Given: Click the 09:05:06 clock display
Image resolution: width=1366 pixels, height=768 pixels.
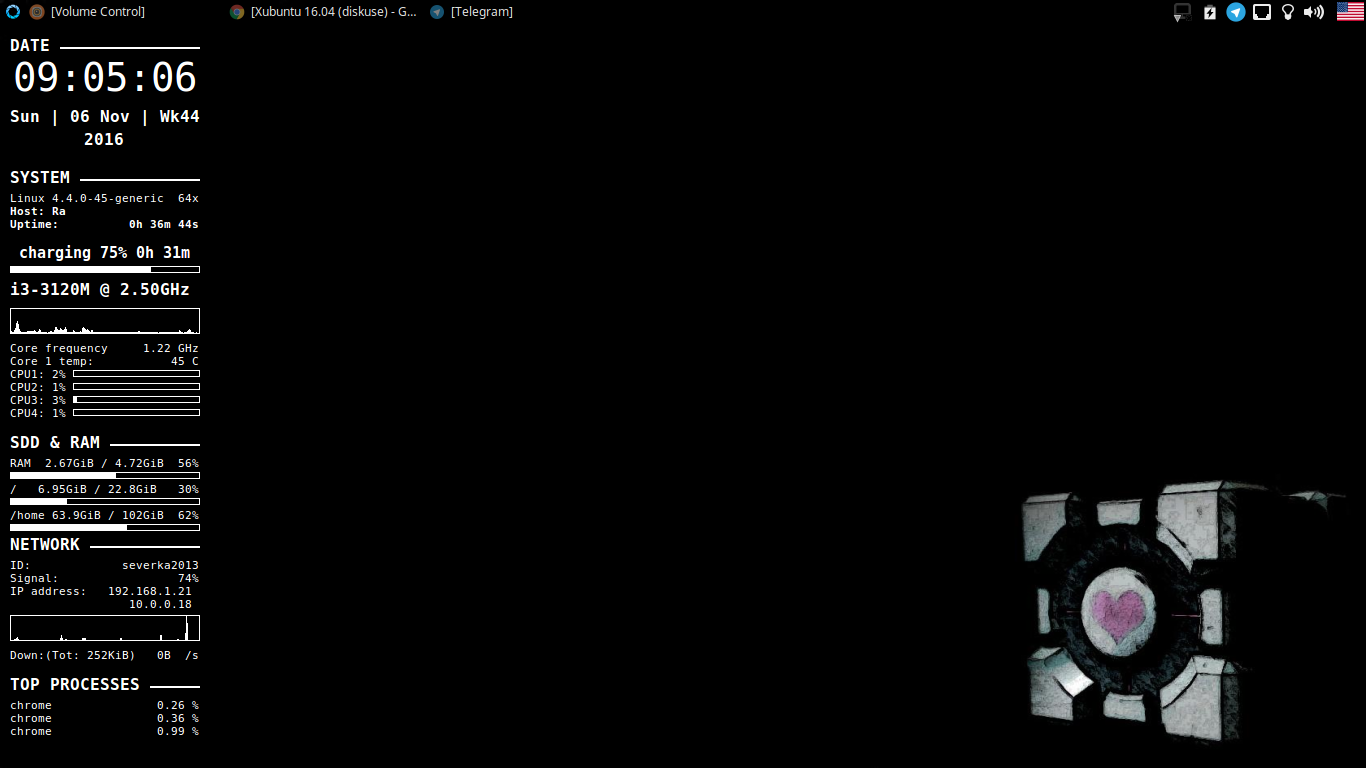Looking at the screenshot, I should 105,78.
